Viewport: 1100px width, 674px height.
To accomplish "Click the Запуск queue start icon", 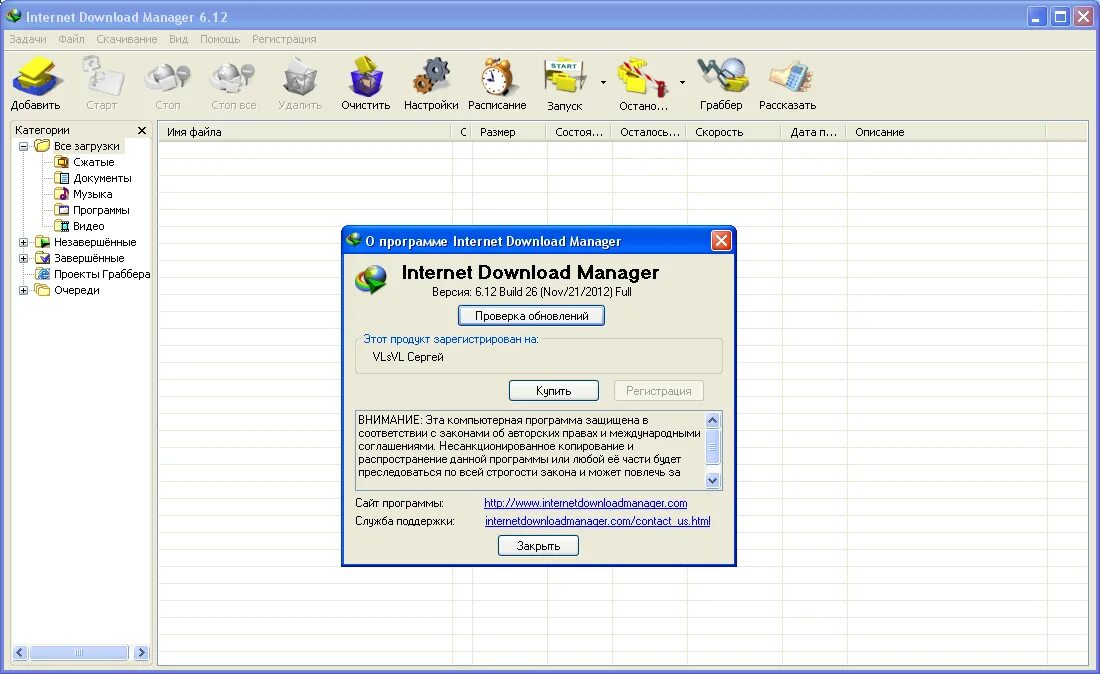I will (x=565, y=76).
